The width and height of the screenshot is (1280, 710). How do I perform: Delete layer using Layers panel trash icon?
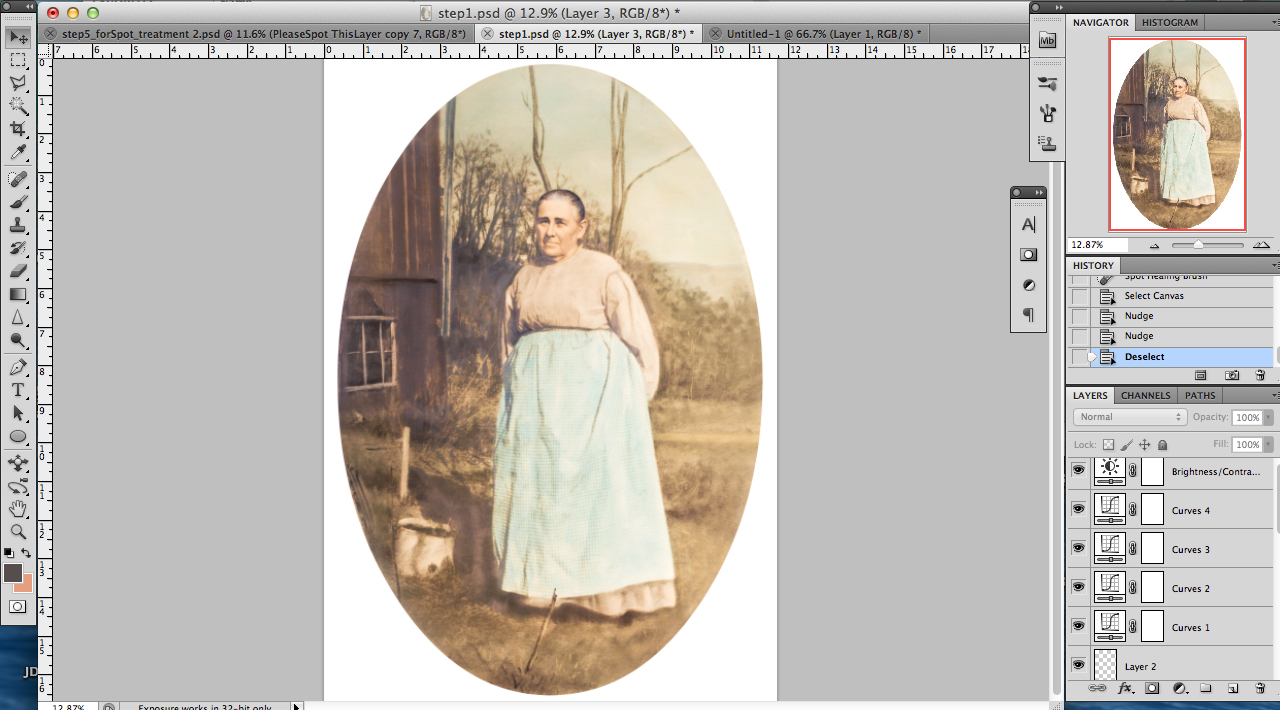[x=1260, y=688]
